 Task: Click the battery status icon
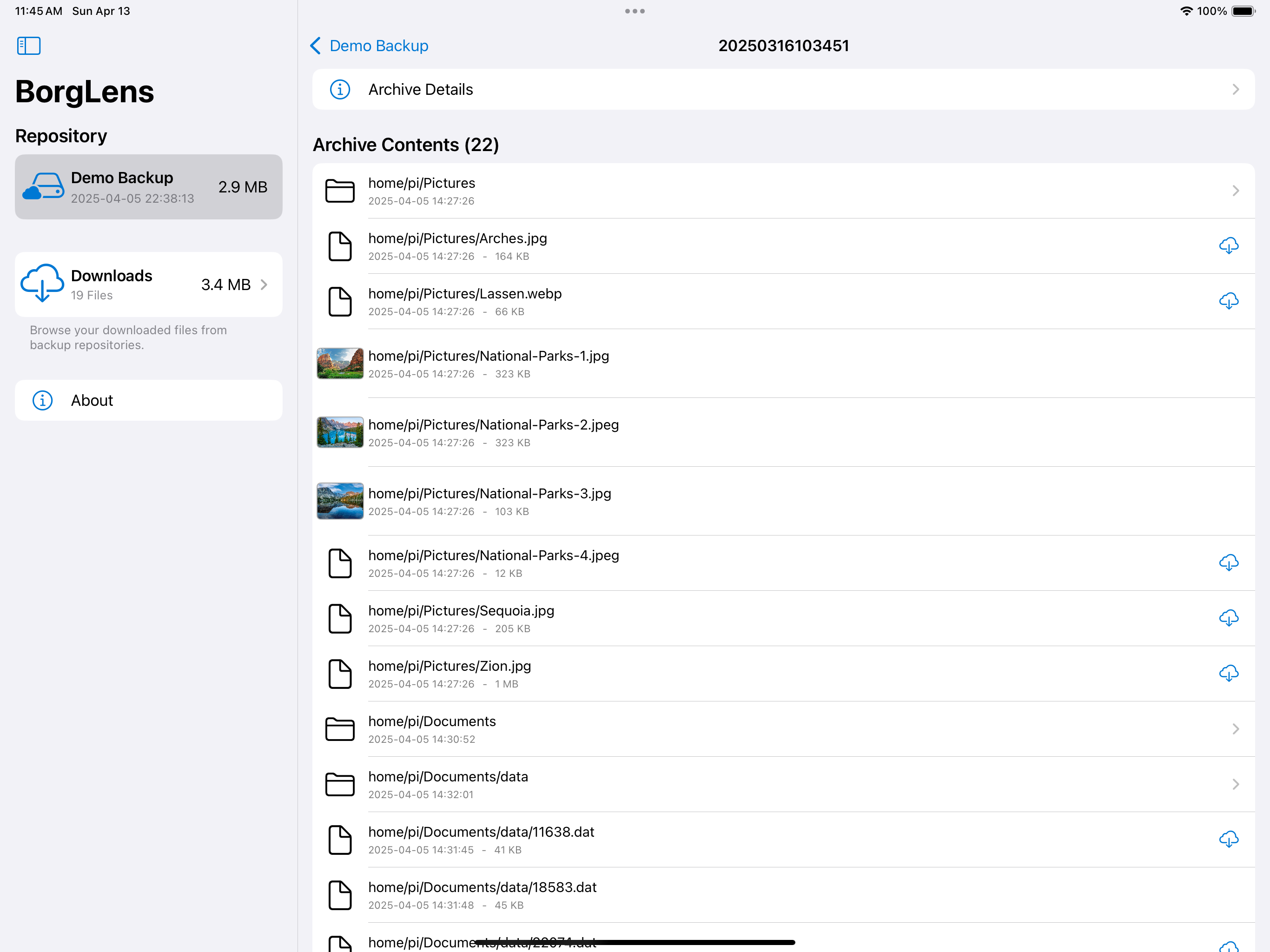(1244, 11)
